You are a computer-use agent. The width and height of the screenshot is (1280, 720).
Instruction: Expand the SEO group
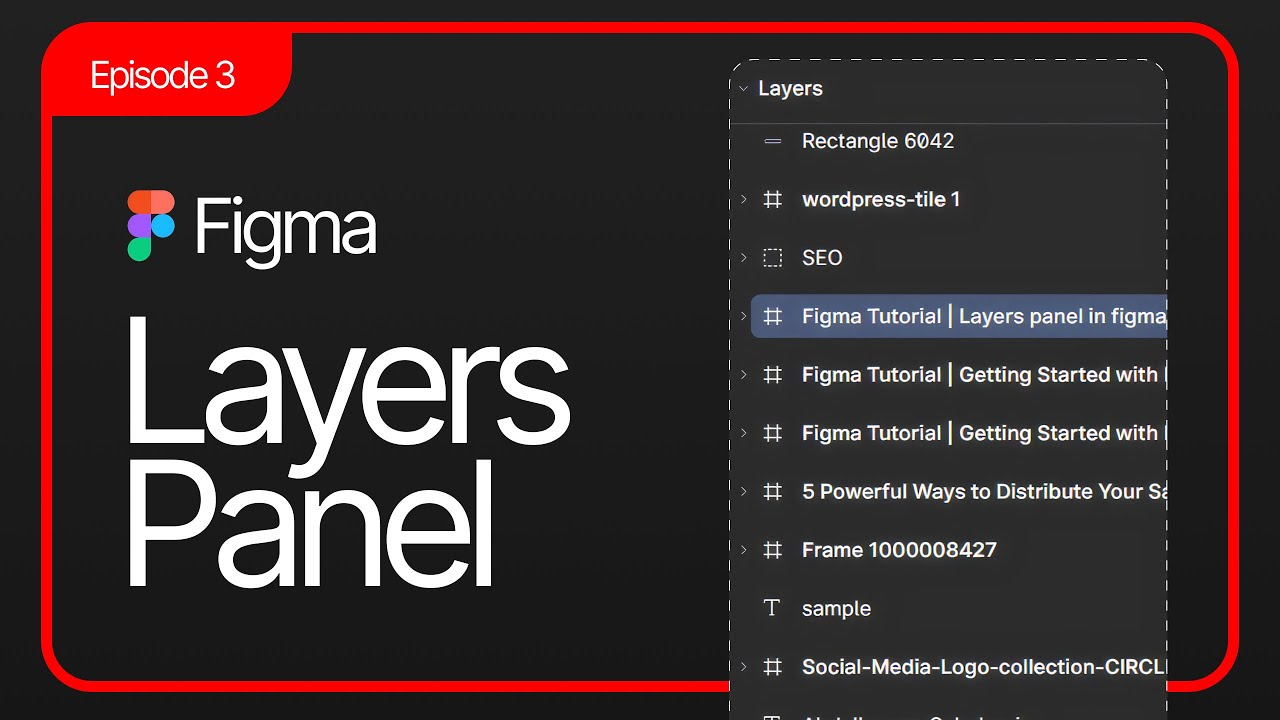pos(743,258)
